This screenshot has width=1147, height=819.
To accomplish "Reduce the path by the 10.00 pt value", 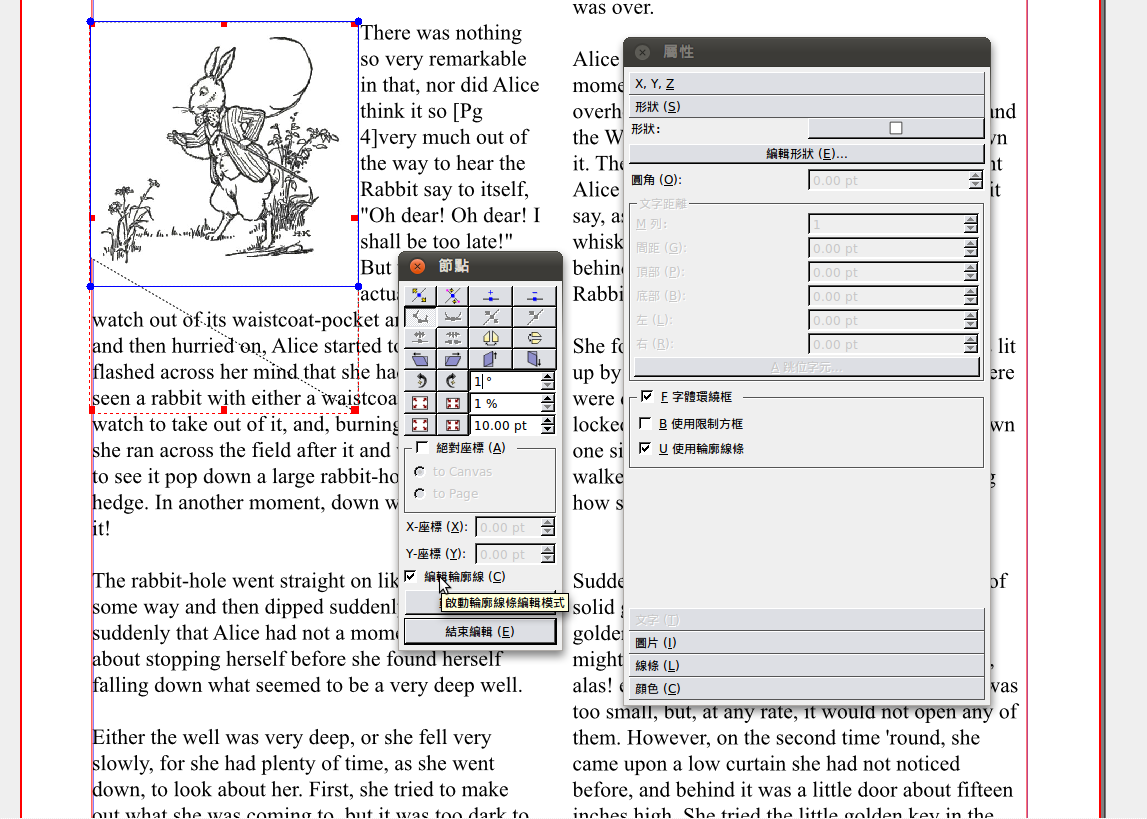I will click(453, 425).
